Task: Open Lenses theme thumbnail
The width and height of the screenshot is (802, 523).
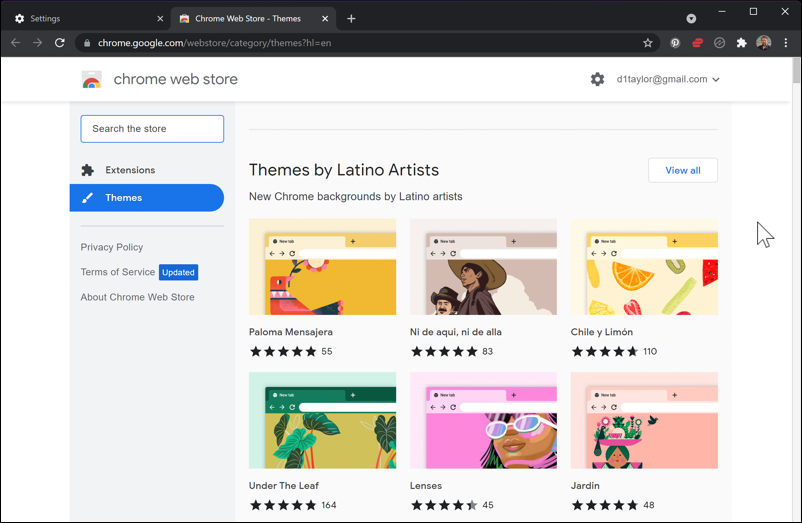Action: [x=483, y=420]
